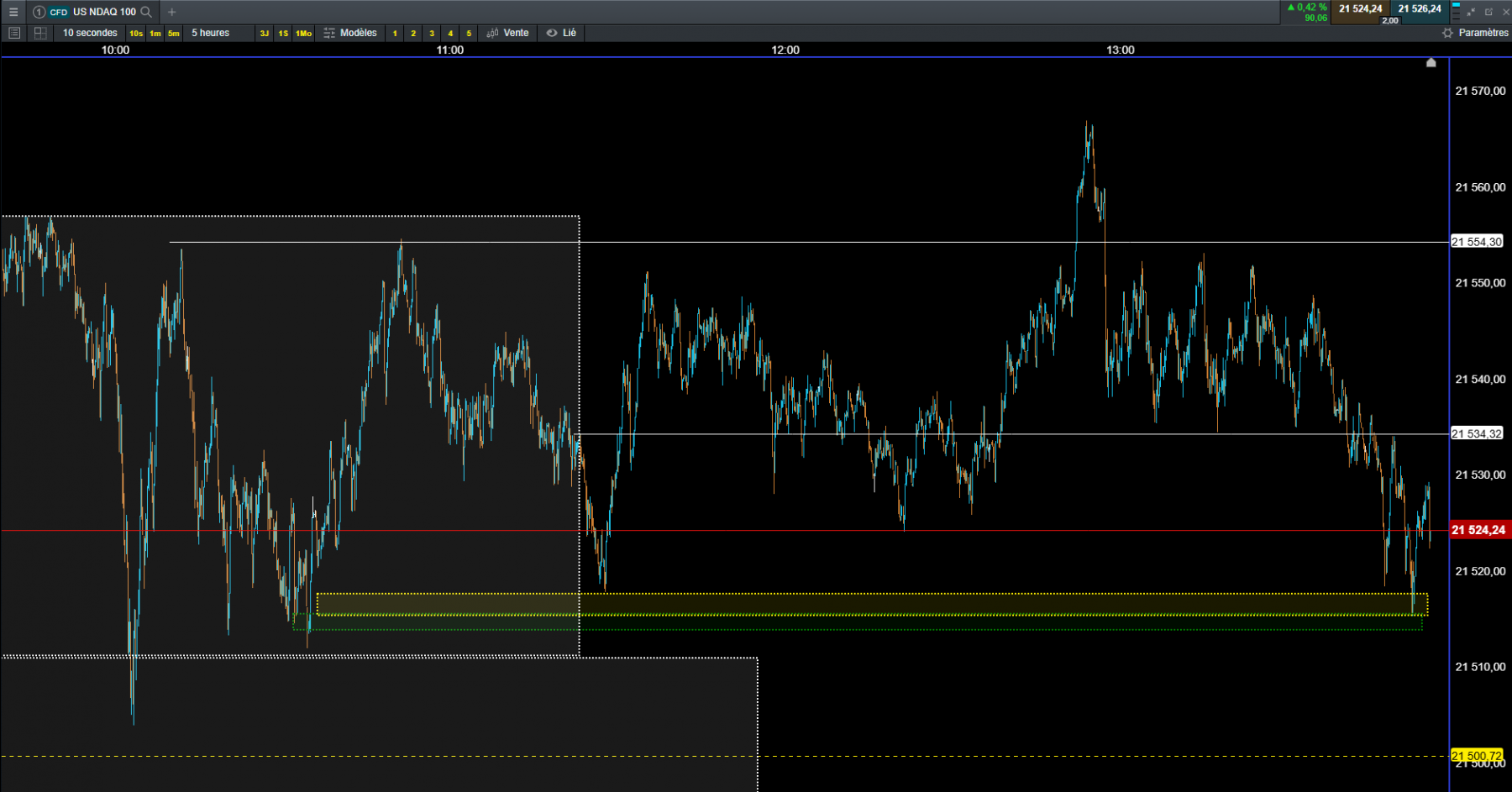Click the 0,42 % change indicator
This screenshot has height=792, width=1512.
tap(1307, 8)
